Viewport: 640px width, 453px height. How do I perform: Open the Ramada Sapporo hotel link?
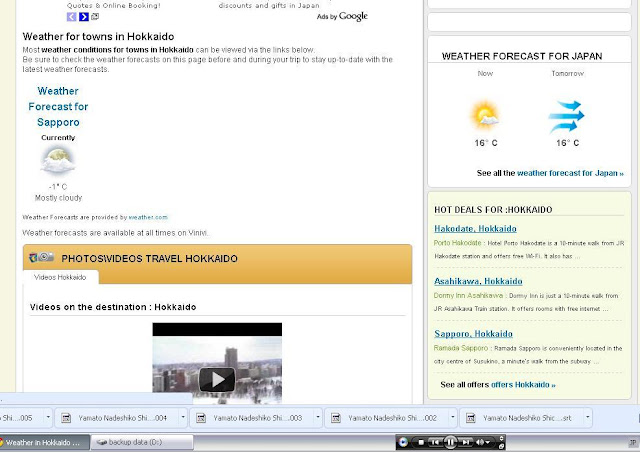tap(460, 348)
